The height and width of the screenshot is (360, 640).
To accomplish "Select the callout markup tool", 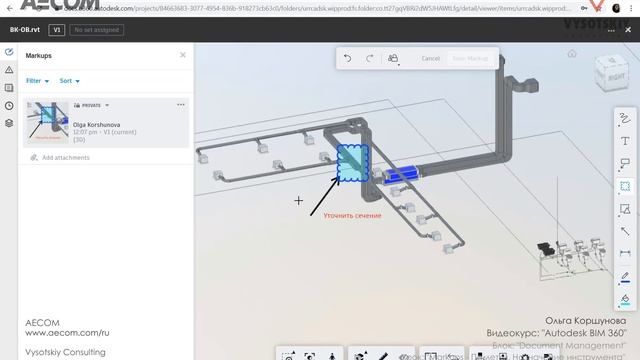I will pyautogui.click(x=625, y=164).
